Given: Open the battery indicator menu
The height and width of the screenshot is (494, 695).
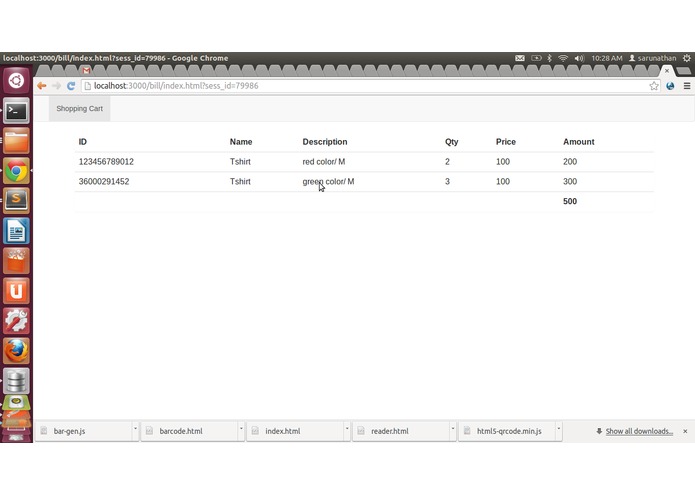Looking at the screenshot, I should (536, 58).
